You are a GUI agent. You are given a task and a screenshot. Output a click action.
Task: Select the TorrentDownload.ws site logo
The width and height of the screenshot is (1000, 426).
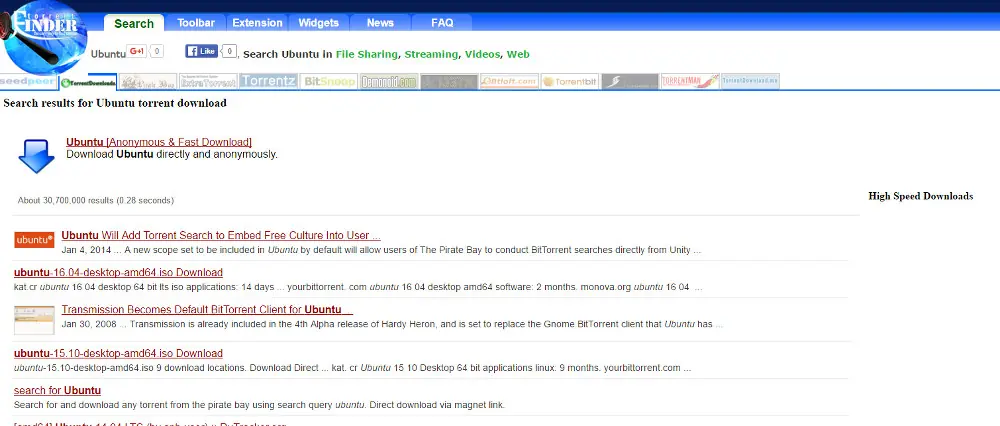pyautogui.click(x=750, y=82)
